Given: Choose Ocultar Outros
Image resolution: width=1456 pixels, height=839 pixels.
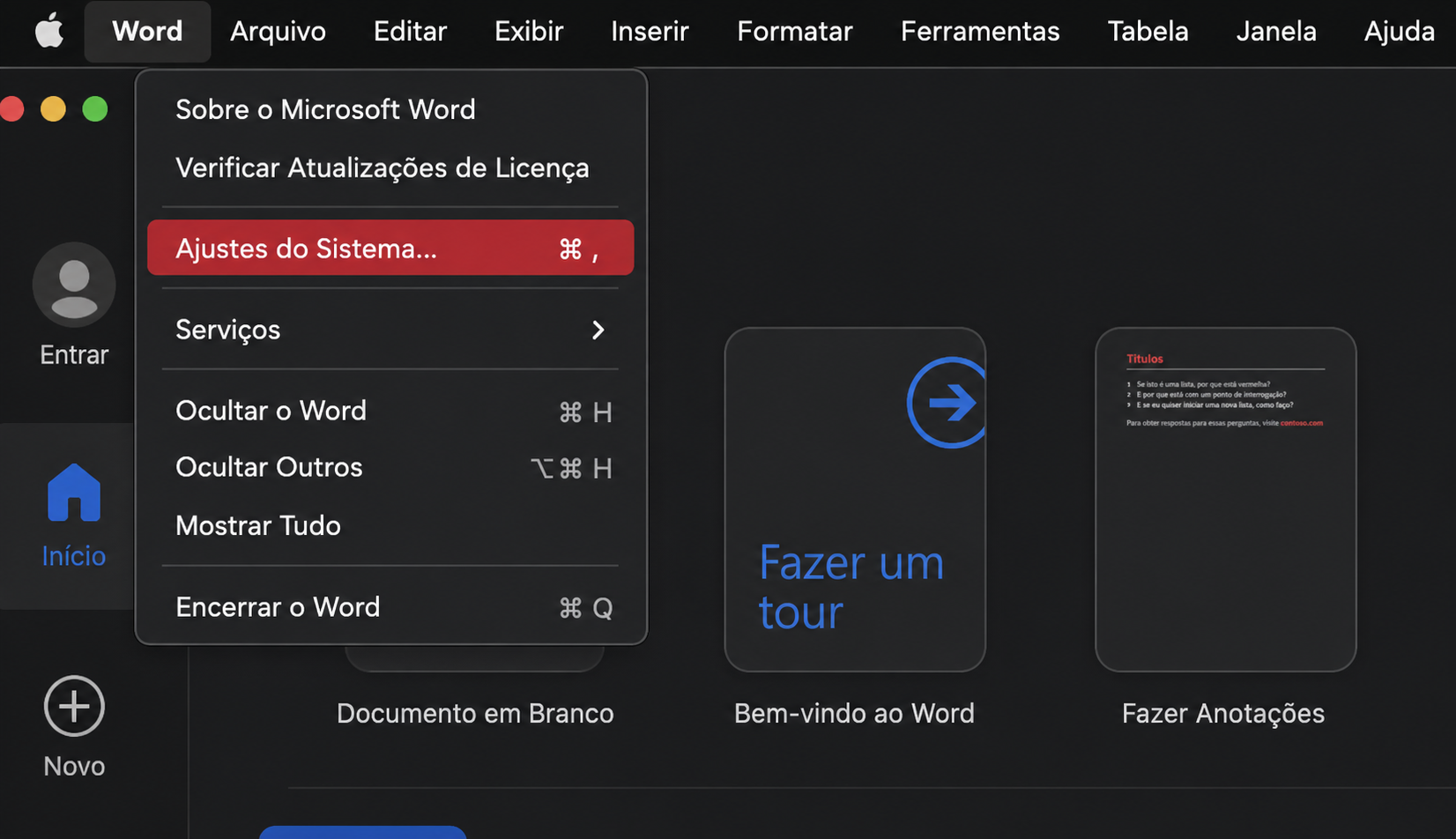Looking at the screenshot, I should [390, 467].
